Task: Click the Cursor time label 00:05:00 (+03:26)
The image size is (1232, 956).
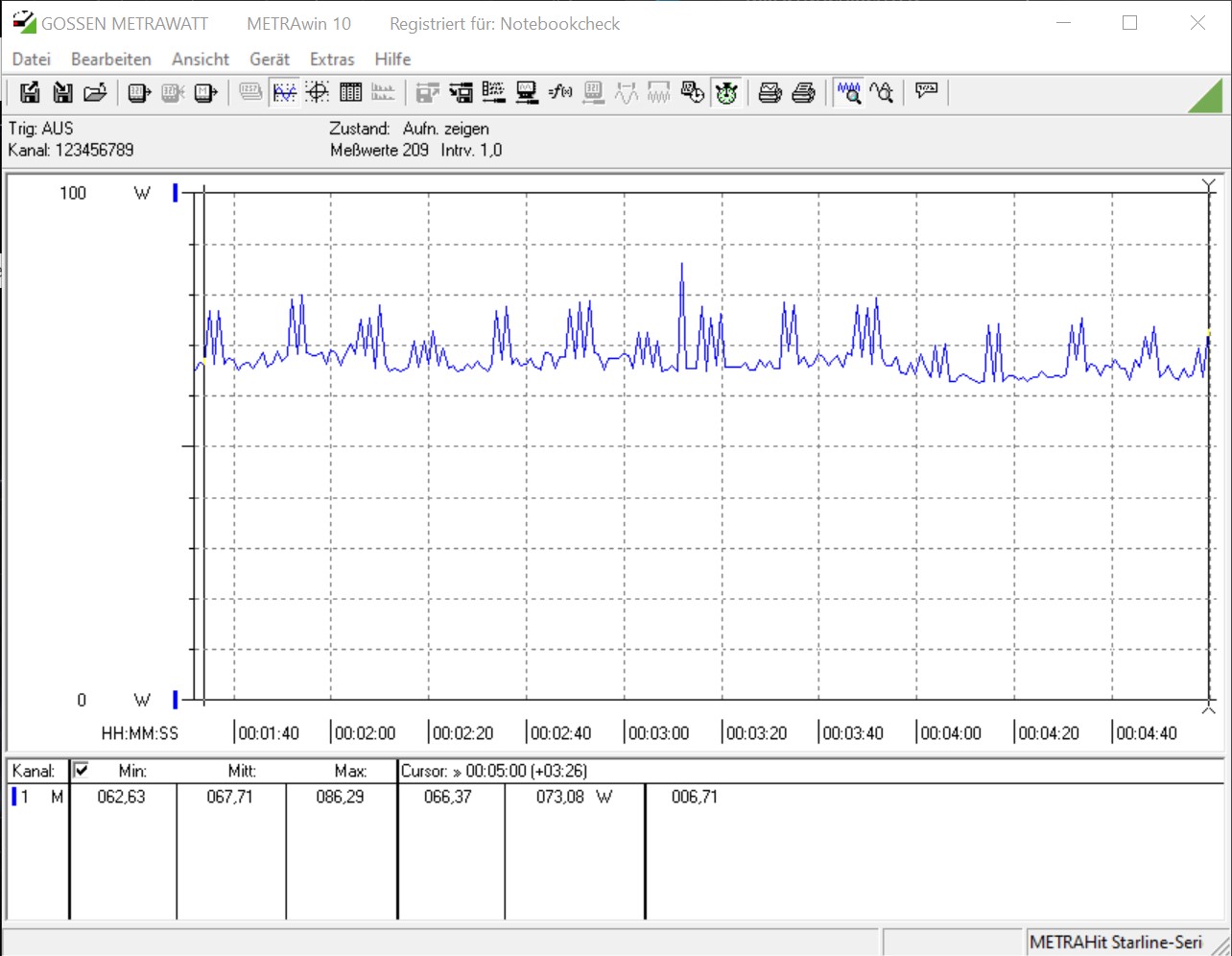Action: pos(494,771)
